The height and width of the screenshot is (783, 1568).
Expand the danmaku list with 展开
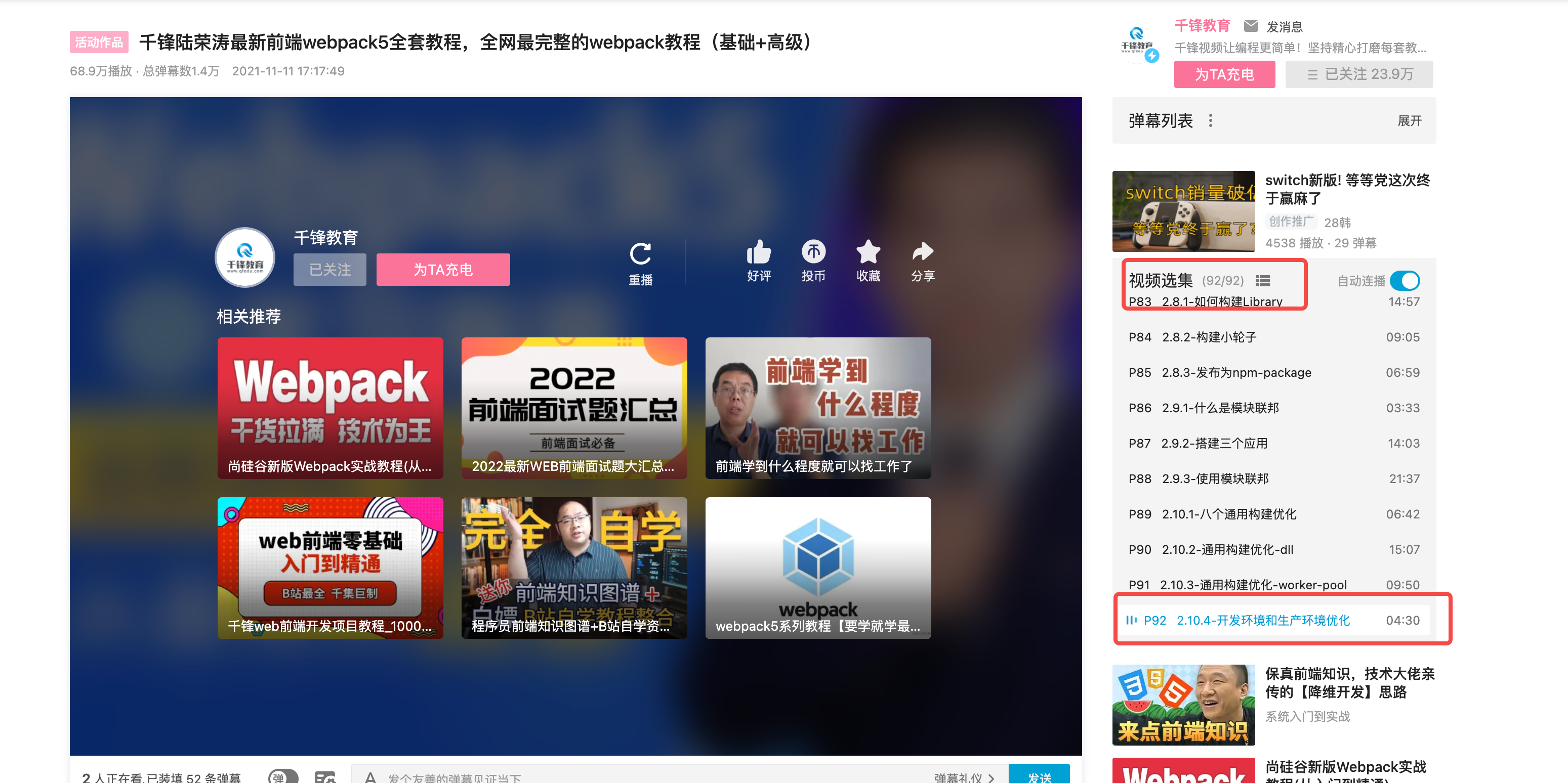click(1409, 120)
